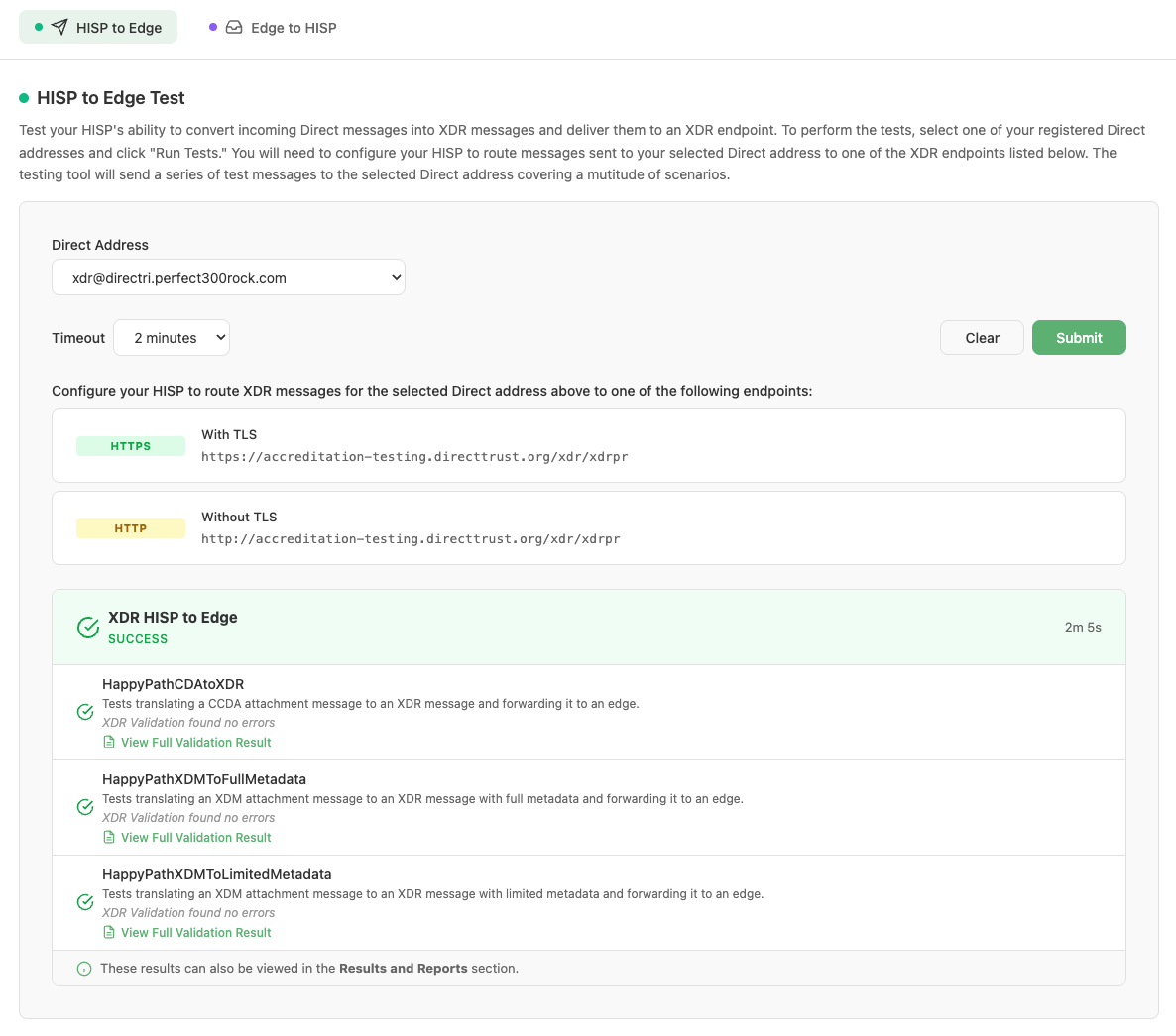
Task: Click the HTTPS badge
Action: click(131, 446)
